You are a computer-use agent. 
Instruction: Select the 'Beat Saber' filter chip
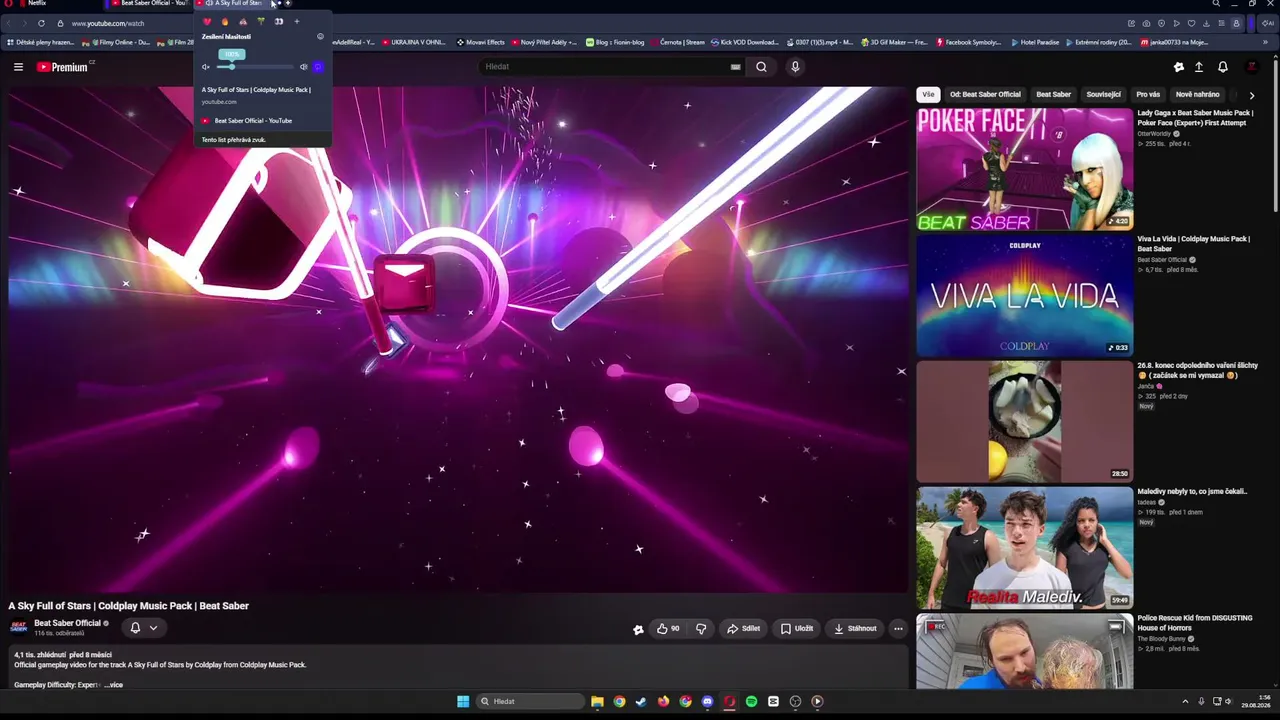point(1053,95)
